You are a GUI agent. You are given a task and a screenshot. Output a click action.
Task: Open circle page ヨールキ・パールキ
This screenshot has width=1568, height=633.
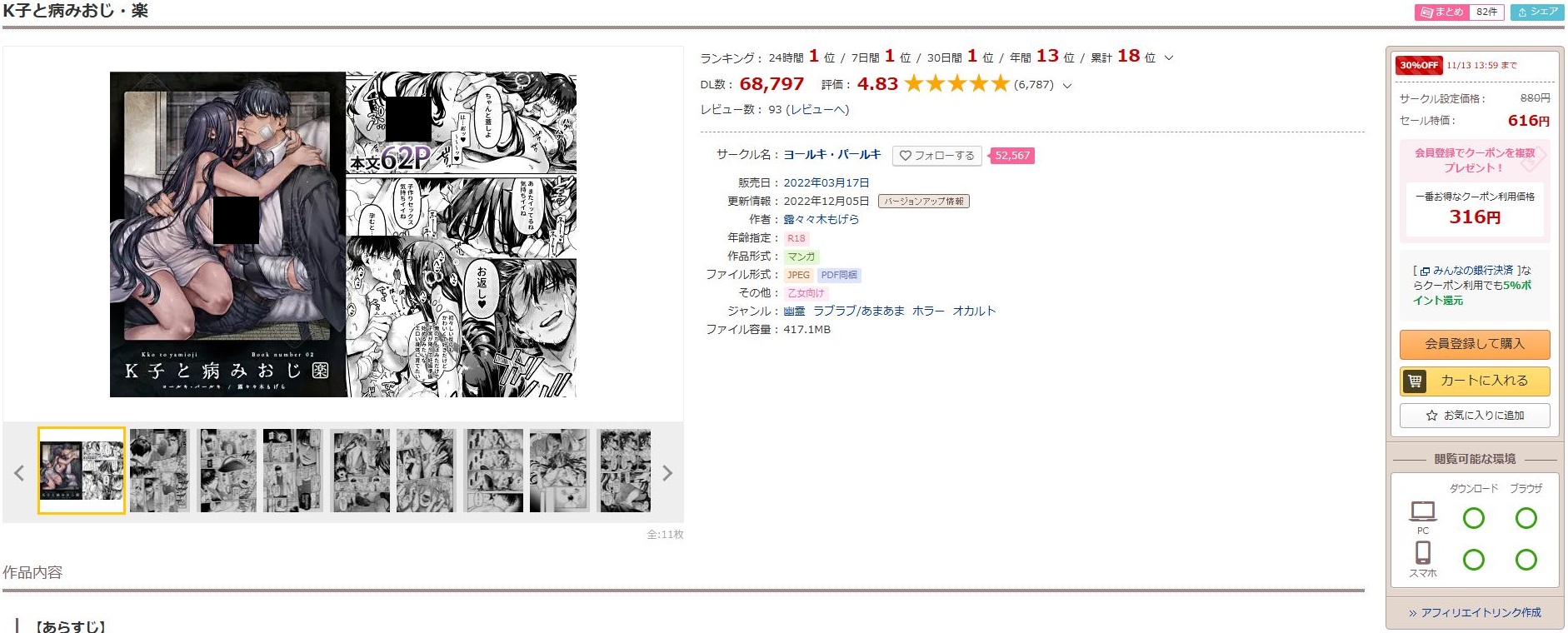[831, 155]
